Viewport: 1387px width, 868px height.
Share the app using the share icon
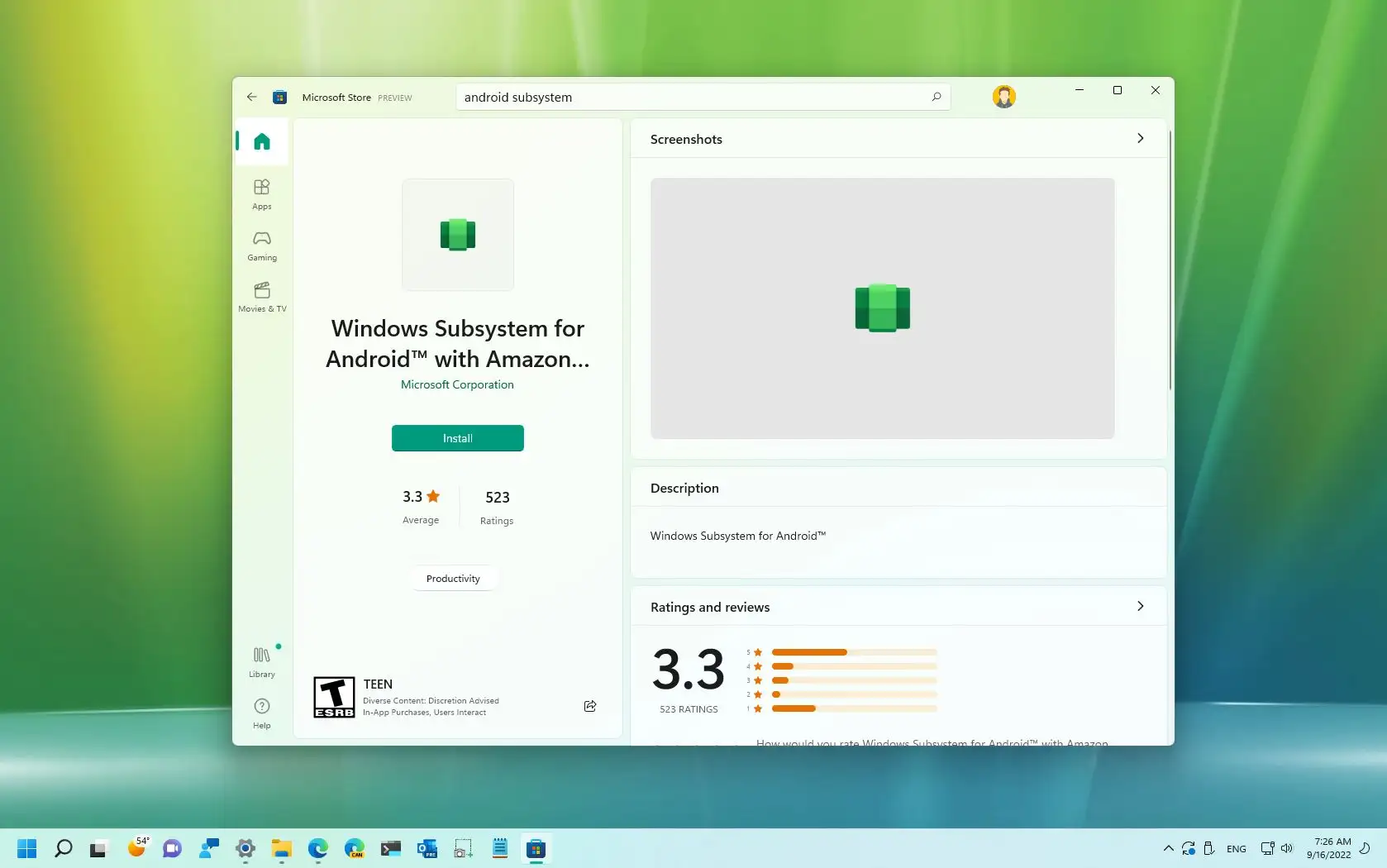(590, 706)
